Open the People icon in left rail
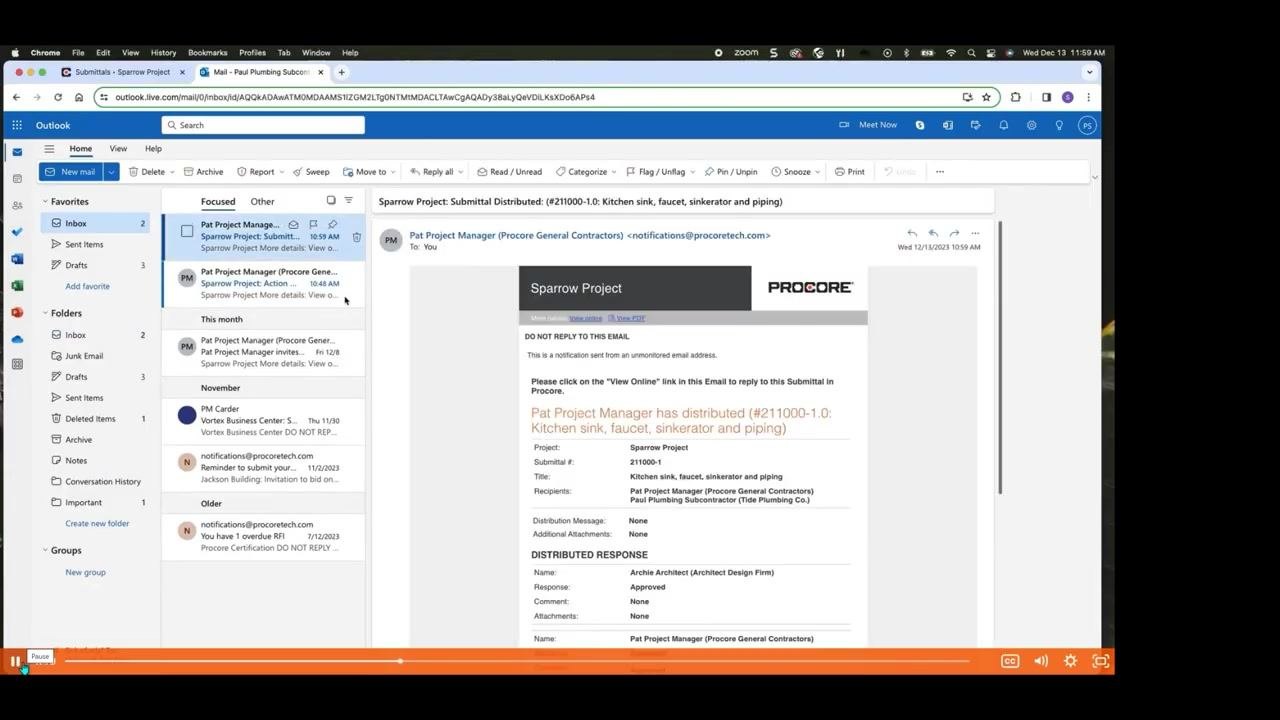Screen dimensions: 1280x720 coord(17,205)
